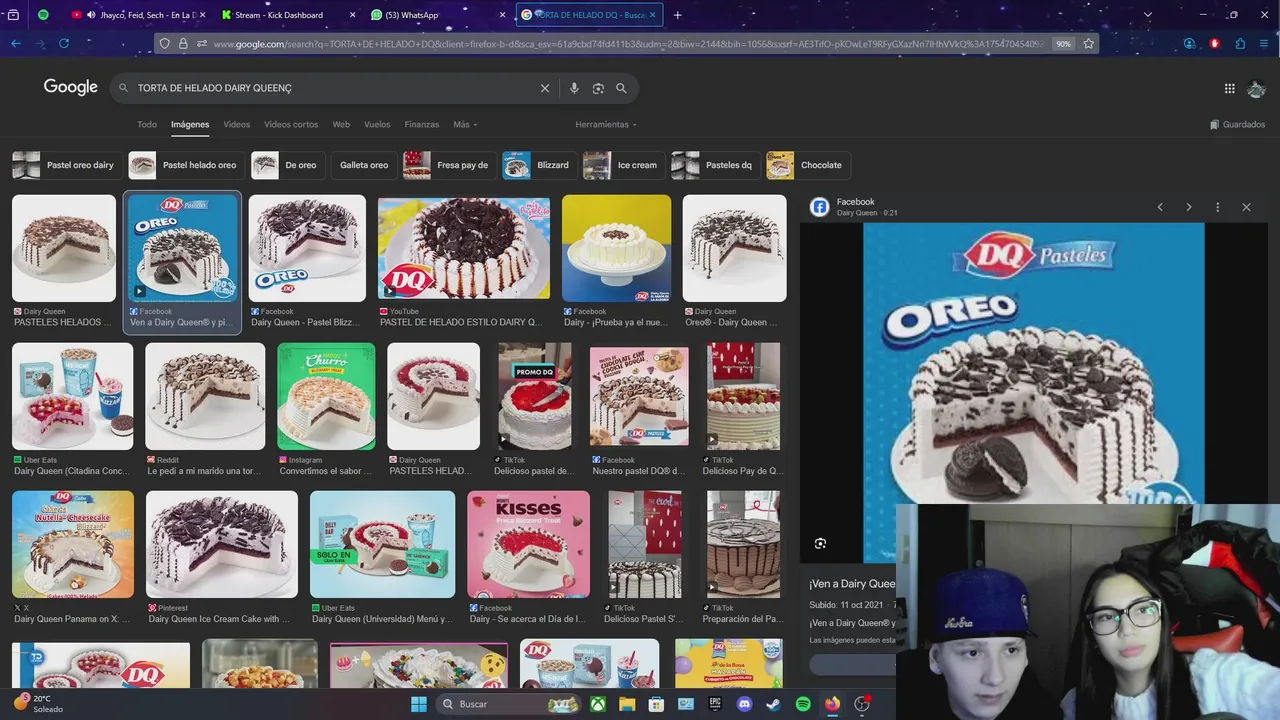This screenshot has height=720, width=1280.
Task: Click the Firefox URL address bar
Action: tap(628, 44)
